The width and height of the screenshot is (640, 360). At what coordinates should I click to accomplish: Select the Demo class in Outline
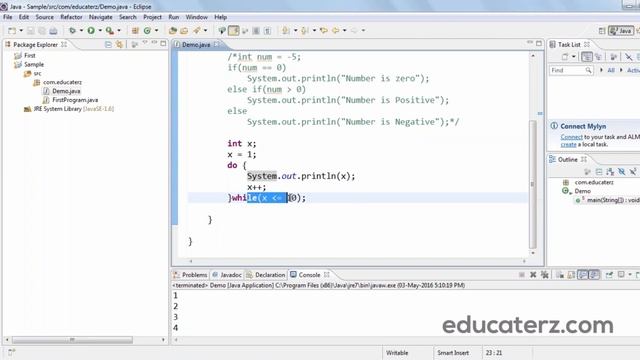(x=582, y=191)
